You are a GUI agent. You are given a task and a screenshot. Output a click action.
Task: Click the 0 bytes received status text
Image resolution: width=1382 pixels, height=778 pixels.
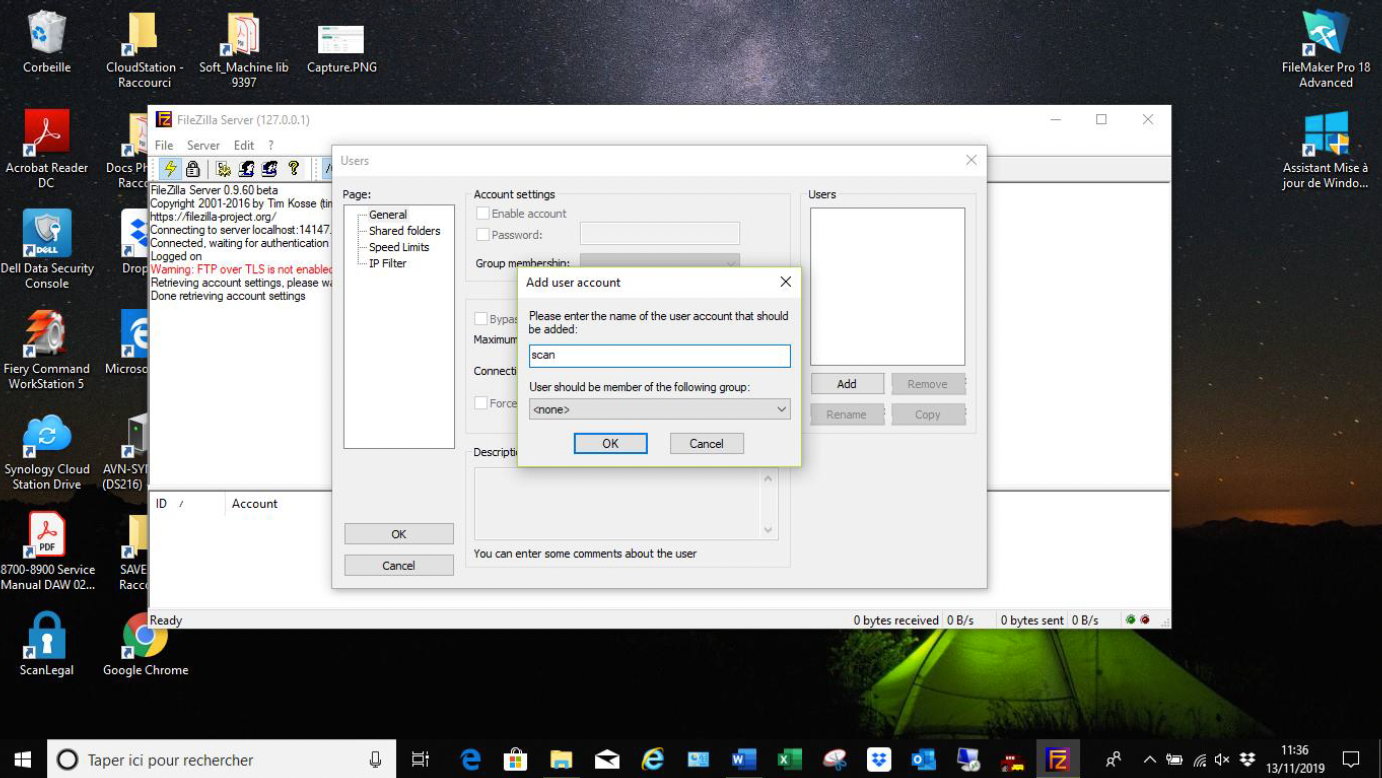click(x=895, y=620)
